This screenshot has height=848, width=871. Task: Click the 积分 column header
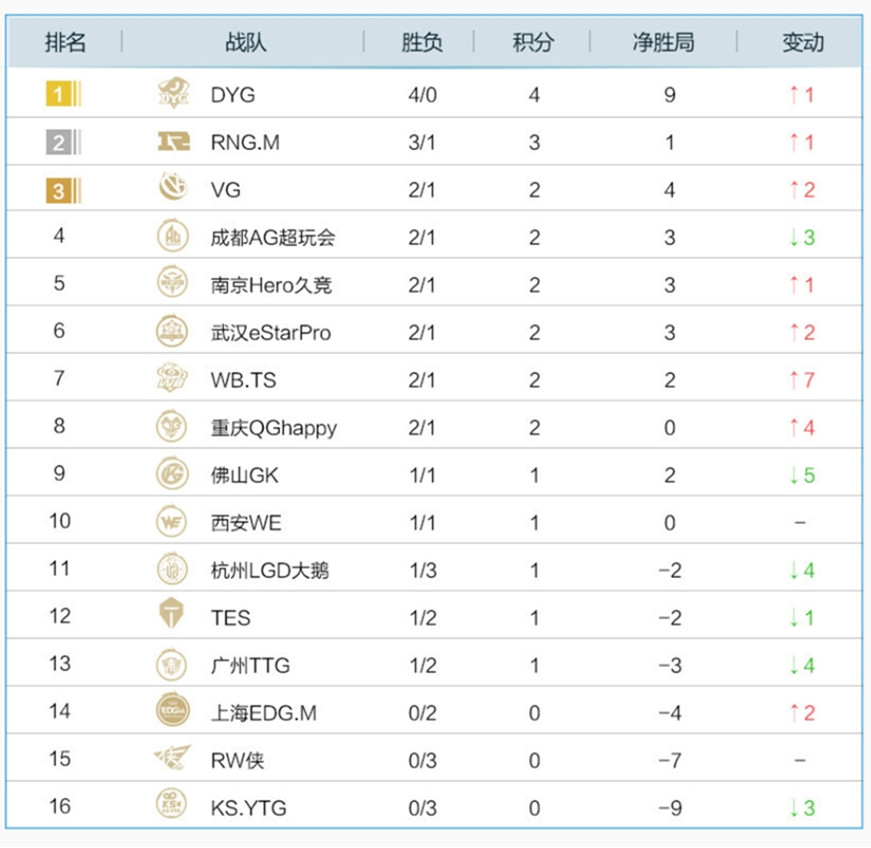[533, 42]
